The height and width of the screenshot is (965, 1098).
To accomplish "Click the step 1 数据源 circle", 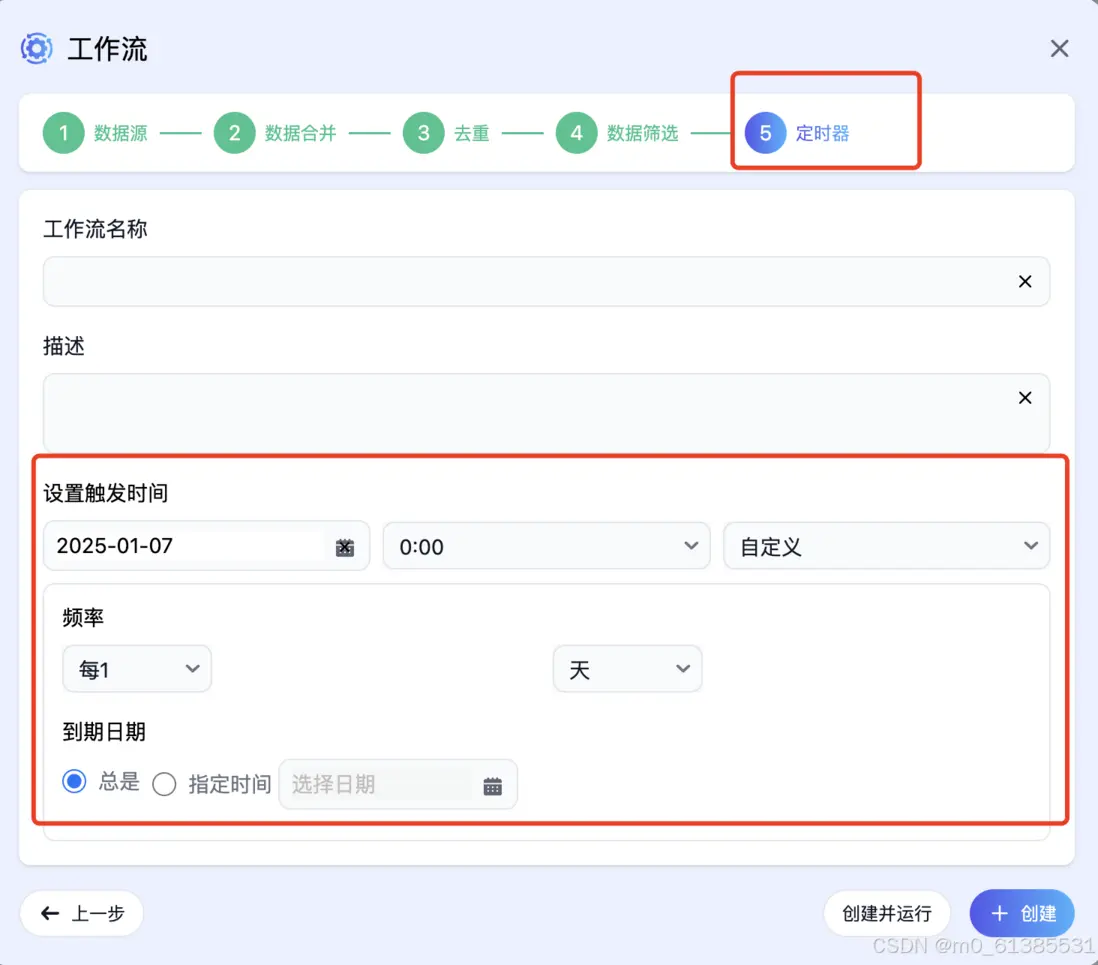I will [63, 133].
